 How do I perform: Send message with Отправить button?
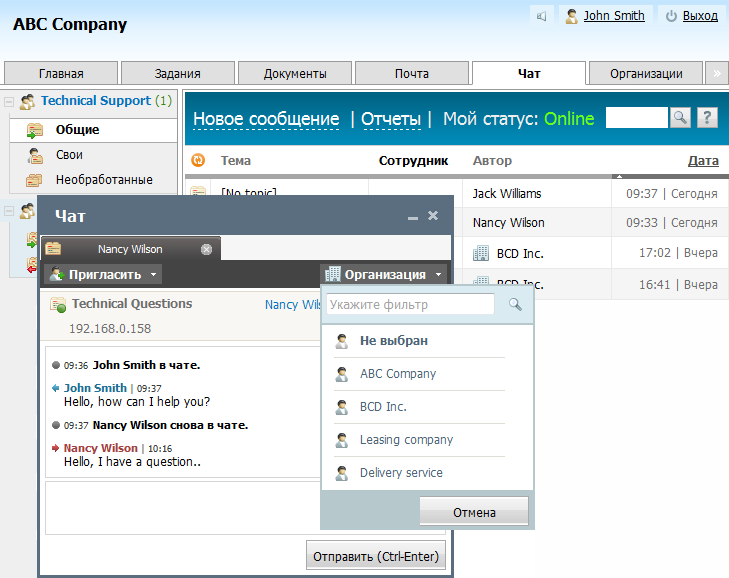[376, 556]
